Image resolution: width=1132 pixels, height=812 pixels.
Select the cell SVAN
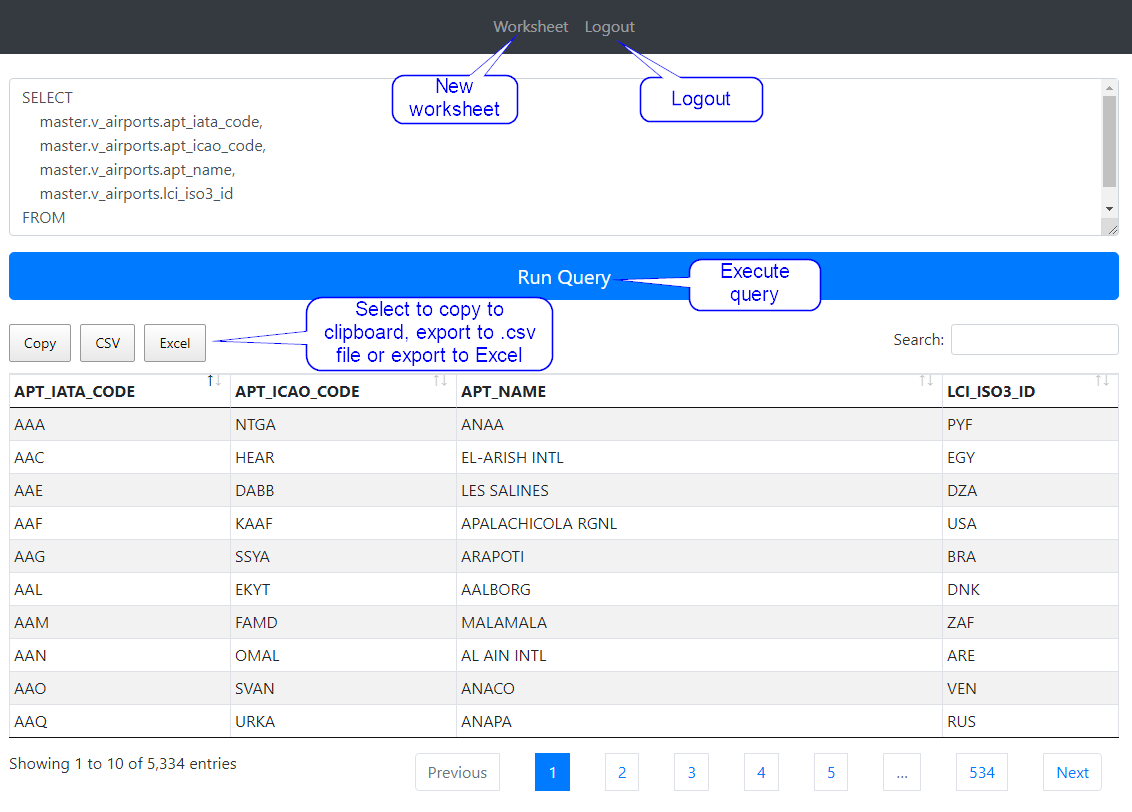[x=343, y=689]
